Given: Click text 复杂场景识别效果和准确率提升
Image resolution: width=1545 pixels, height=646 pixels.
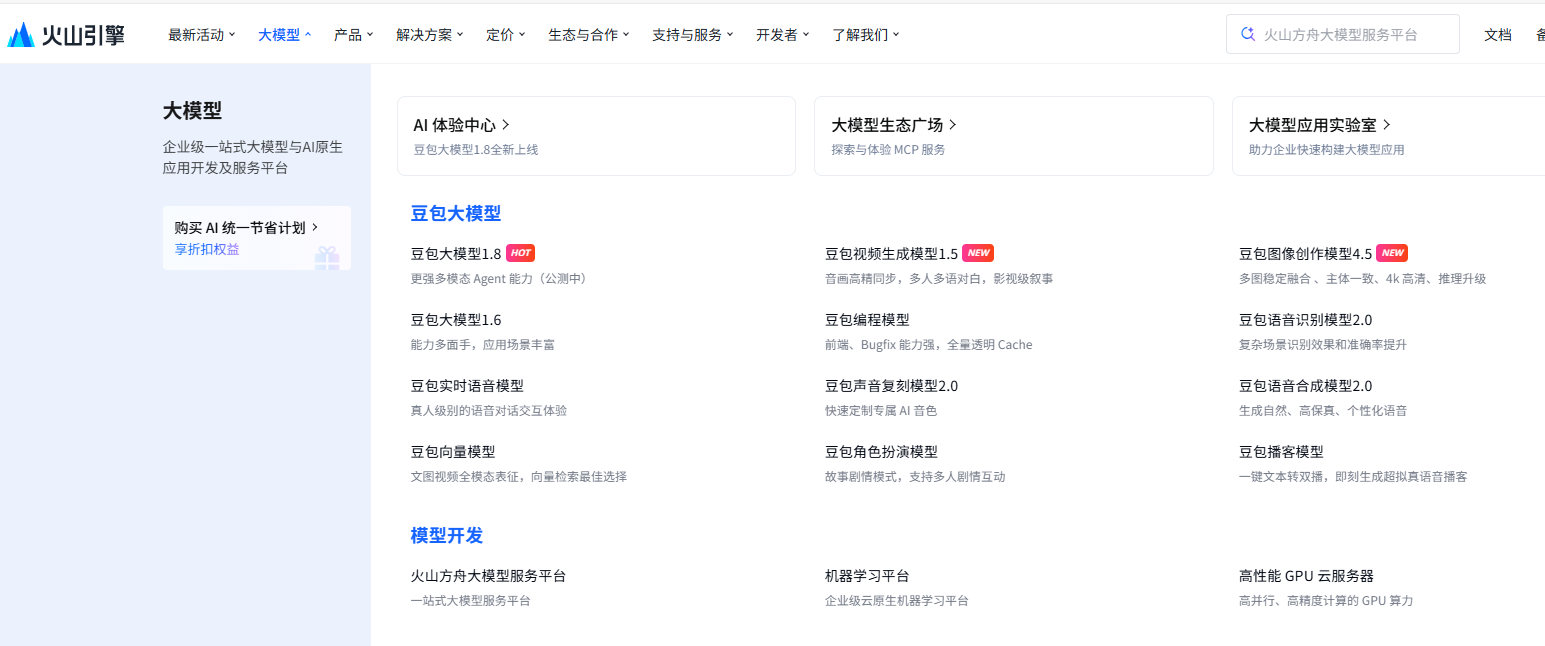Looking at the screenshot, I should tap(1322, 345).
